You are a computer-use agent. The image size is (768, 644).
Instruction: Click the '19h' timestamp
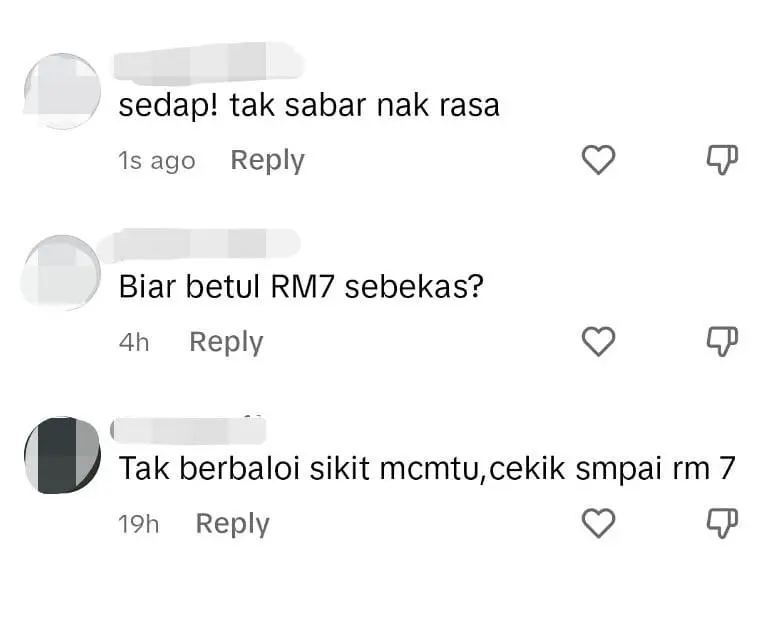pos(139,525)
